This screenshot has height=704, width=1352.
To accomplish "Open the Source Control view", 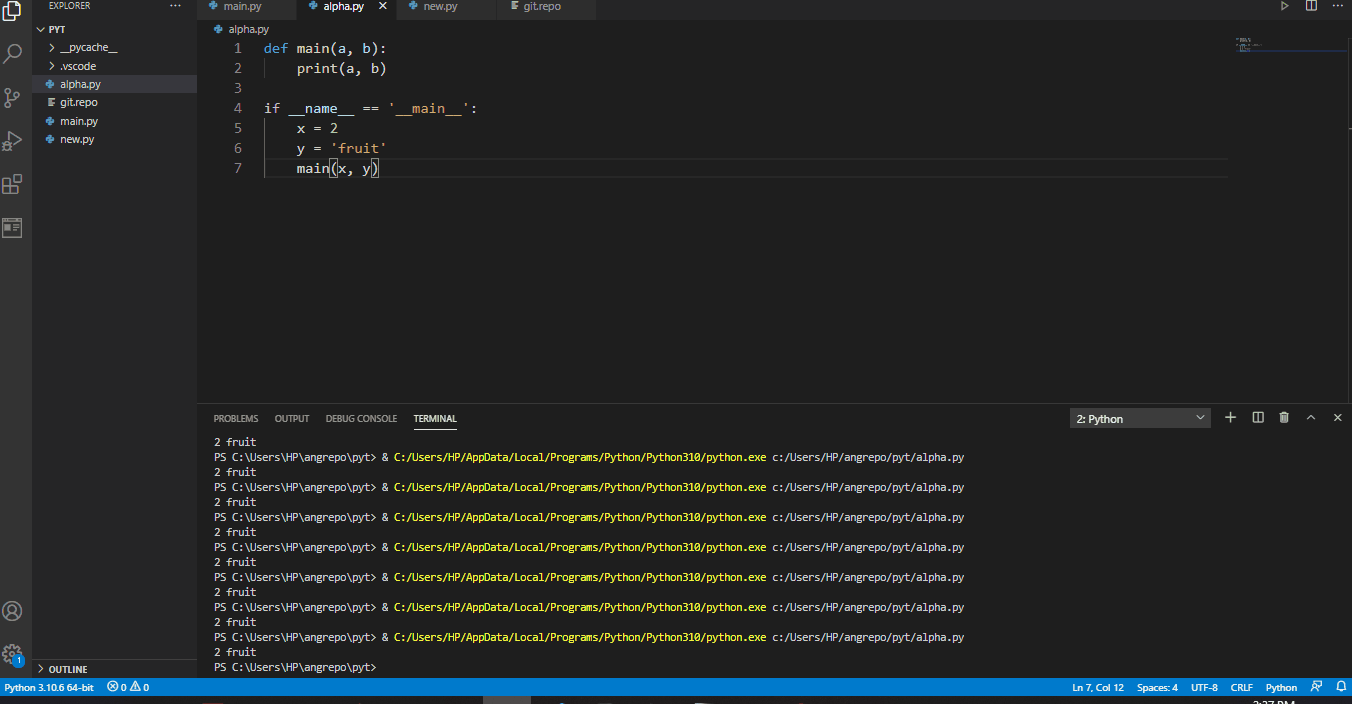I will [x=13, y=97].
